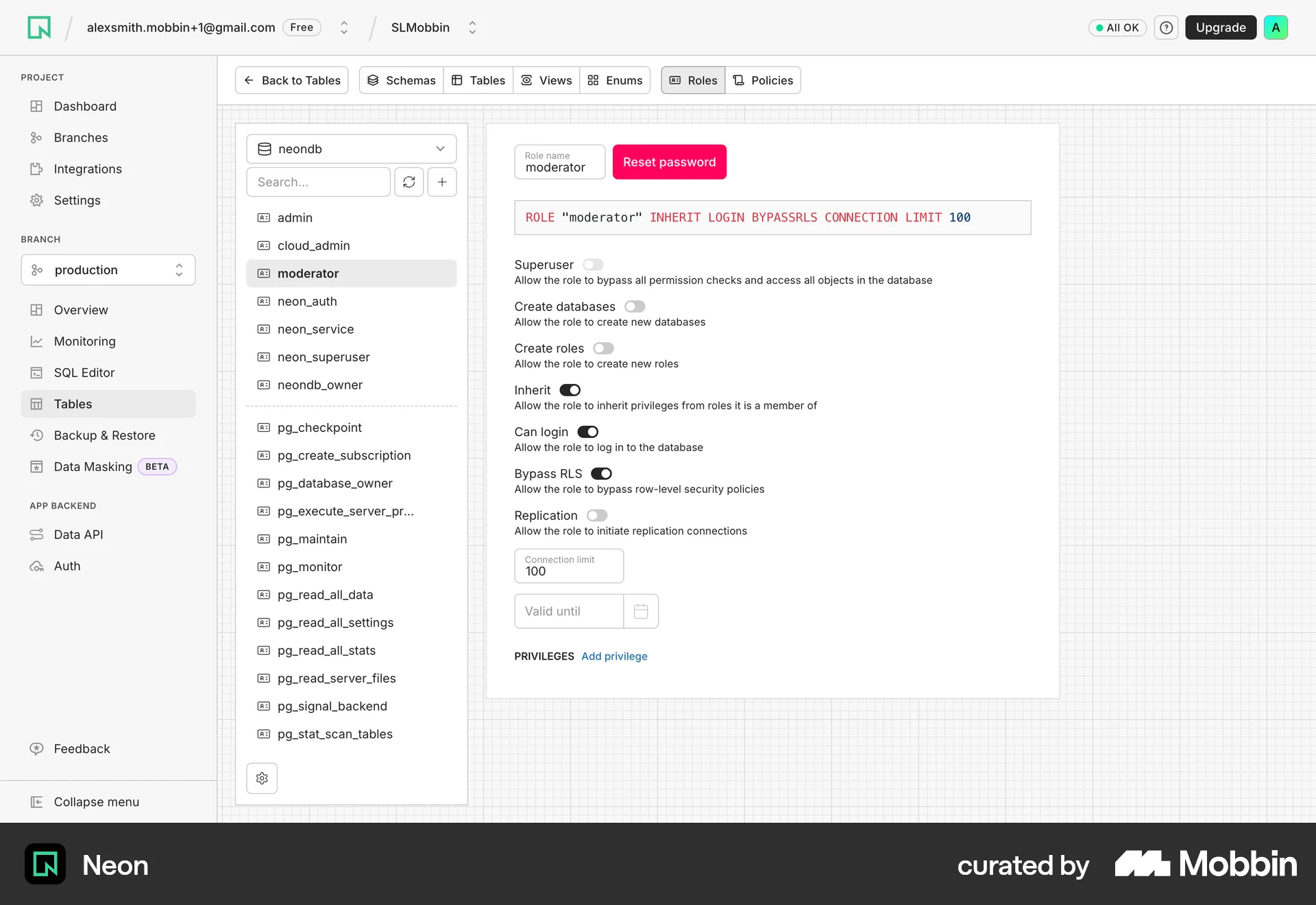The height and width of the screenshot is (905, 1316).
Task: Click the Valid until date field
Action: [569, 611]
